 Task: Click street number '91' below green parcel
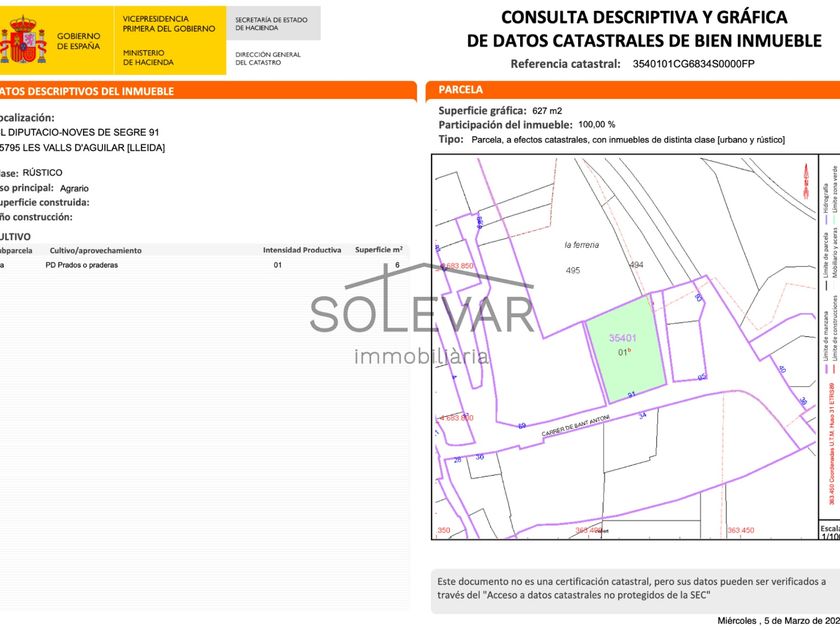click(x=632, y=395)
